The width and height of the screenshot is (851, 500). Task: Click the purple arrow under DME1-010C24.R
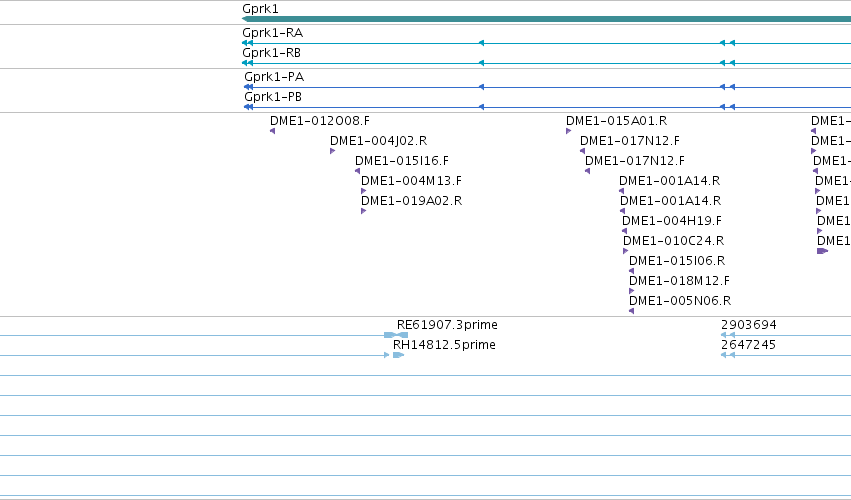[x=625, y=251]
